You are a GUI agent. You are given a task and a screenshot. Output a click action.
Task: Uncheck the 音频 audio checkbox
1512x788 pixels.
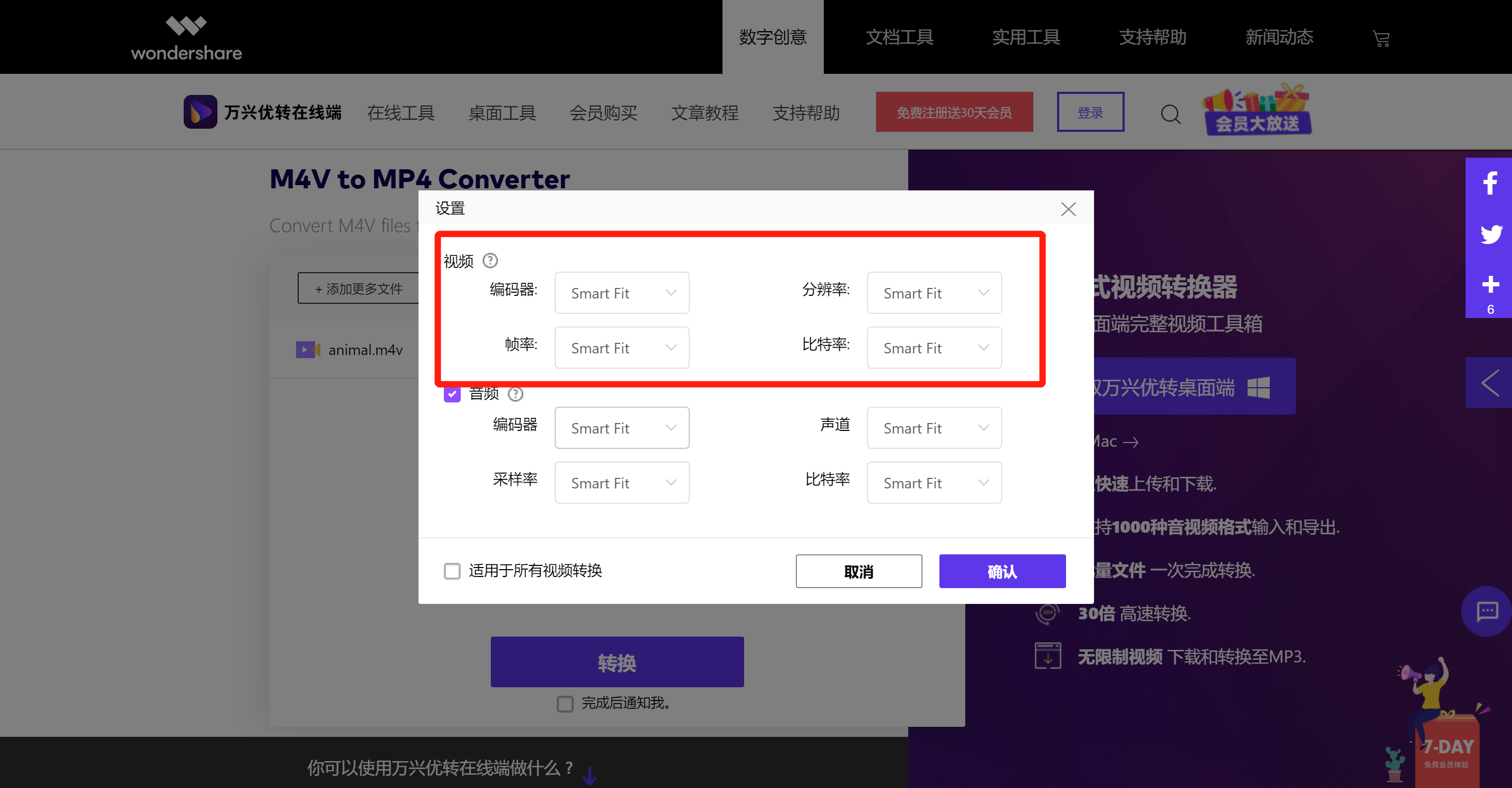pos(452,395)
